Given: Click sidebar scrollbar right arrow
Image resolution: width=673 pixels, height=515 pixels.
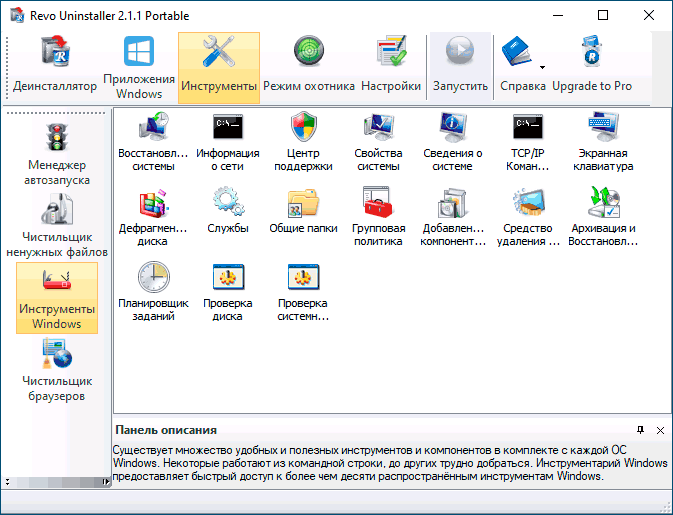Looking at the screenshot, I should click(x=105, y=482).
